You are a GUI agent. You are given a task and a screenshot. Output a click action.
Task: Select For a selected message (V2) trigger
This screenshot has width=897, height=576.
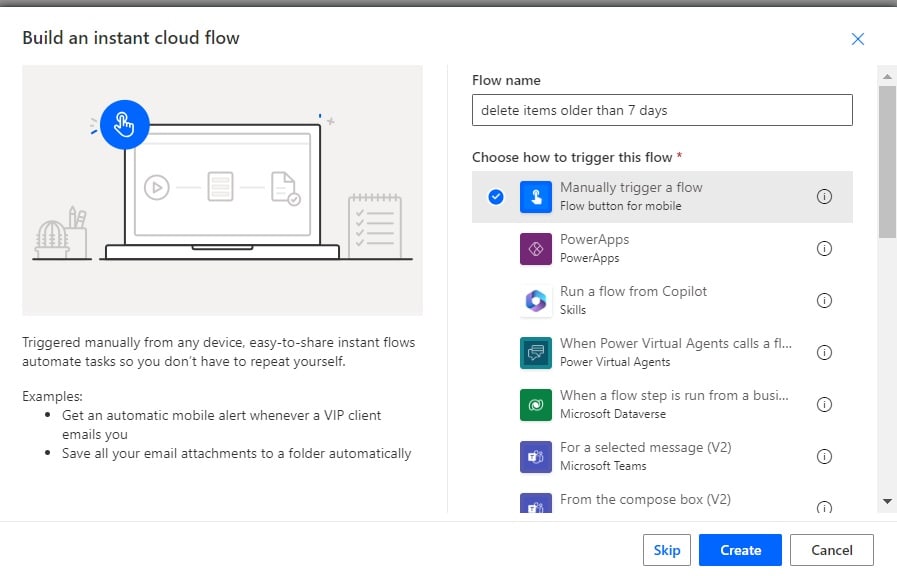click(662, 457)
